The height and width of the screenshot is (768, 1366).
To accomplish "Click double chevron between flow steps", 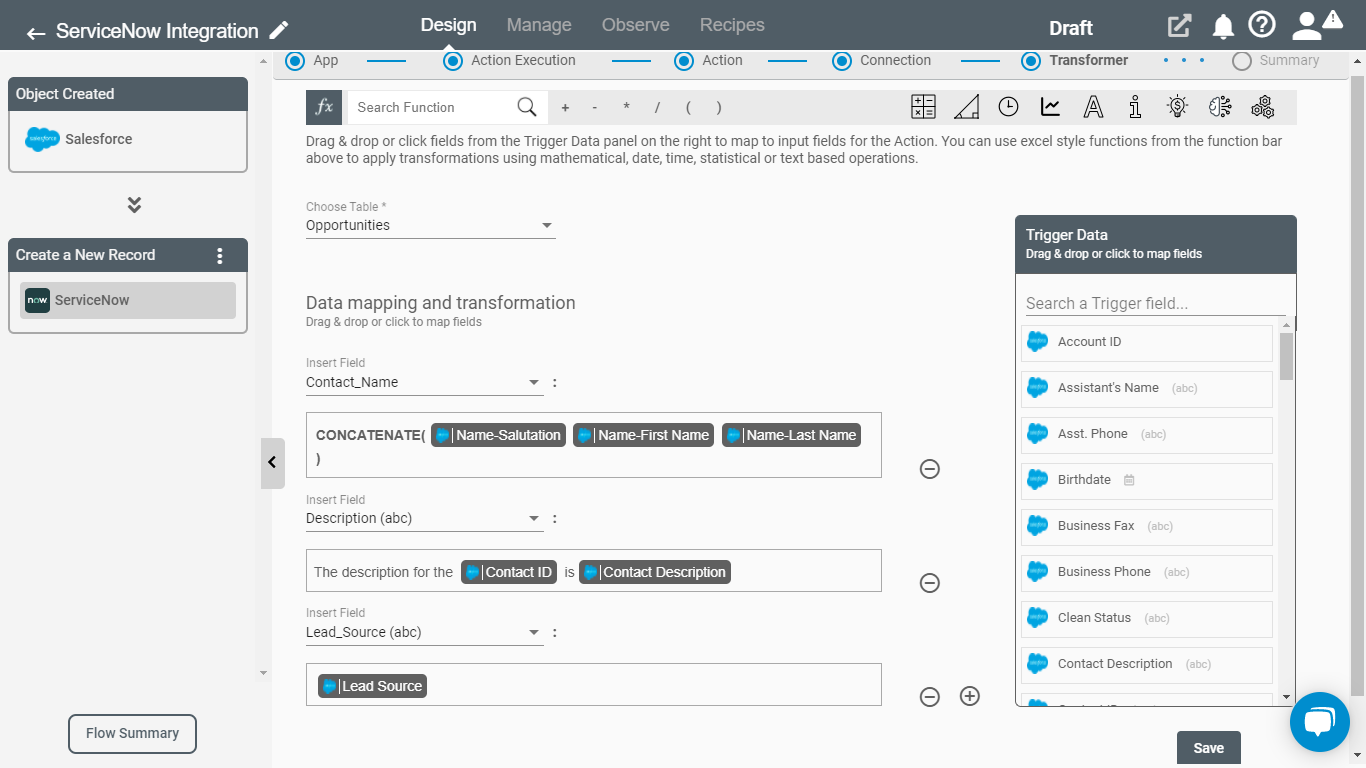I will tap(134, 205).
